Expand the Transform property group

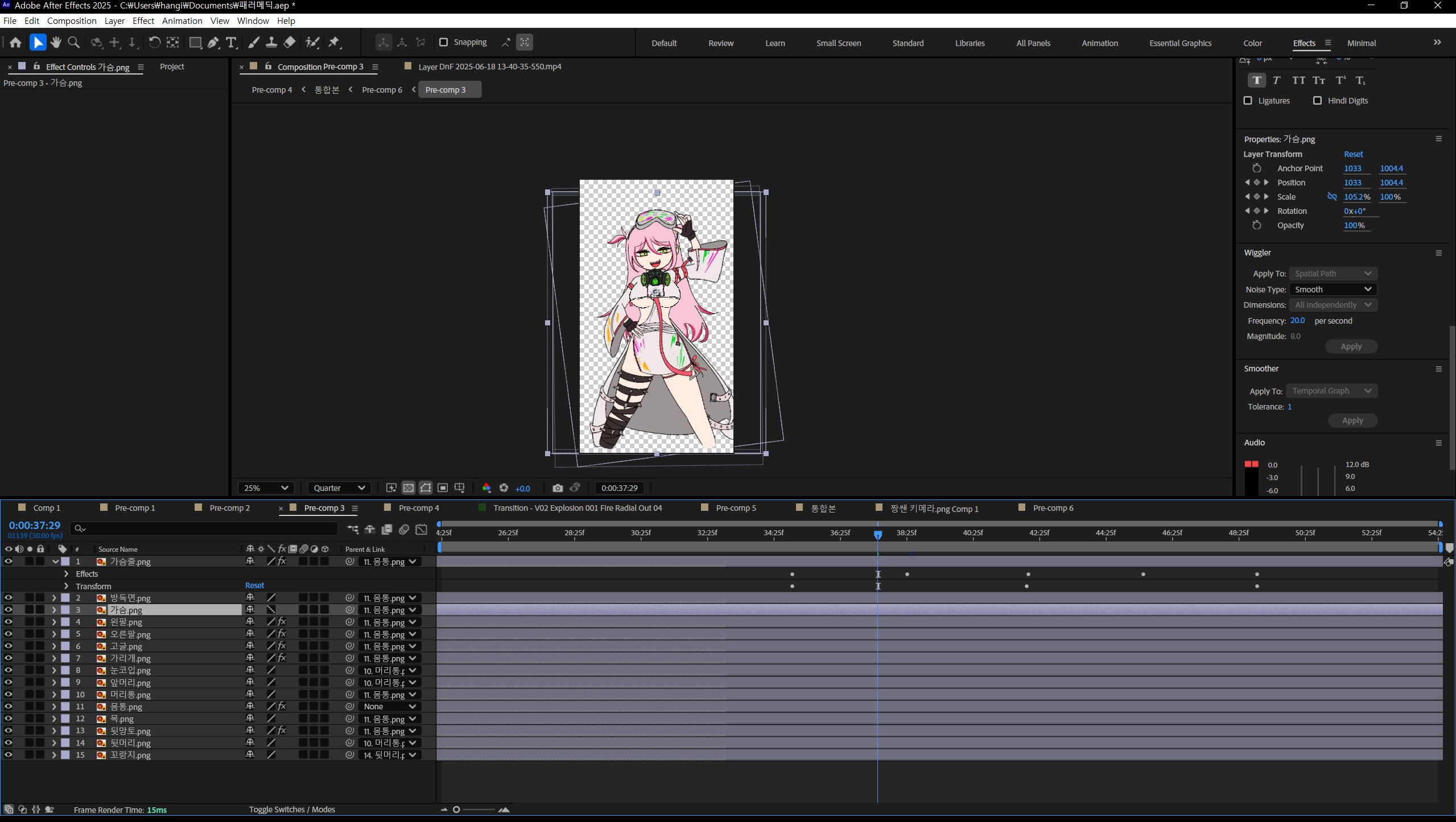(x=67, y=586)
